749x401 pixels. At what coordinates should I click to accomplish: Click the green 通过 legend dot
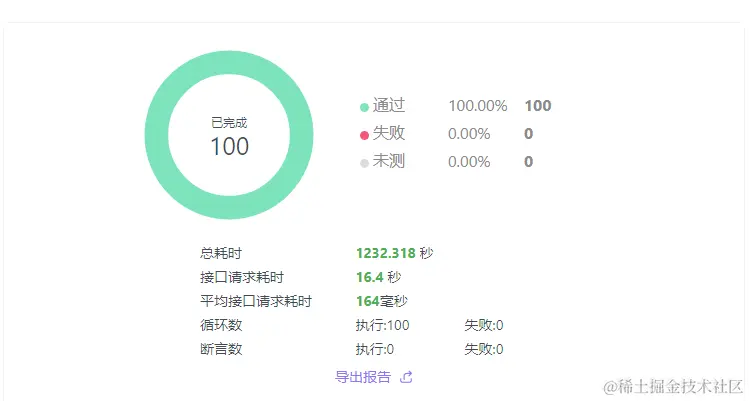tap(364, 108)
